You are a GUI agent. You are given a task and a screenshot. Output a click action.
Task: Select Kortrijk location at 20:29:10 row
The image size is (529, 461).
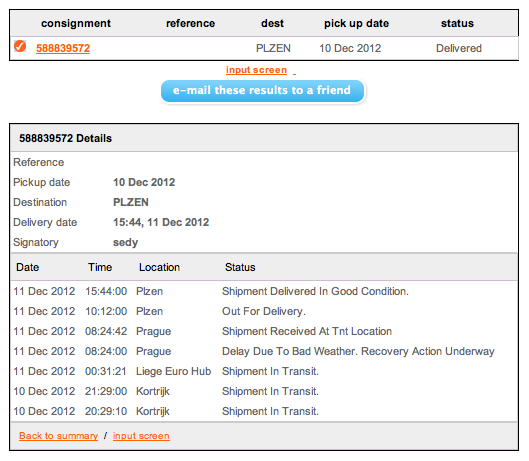(153, 411)
